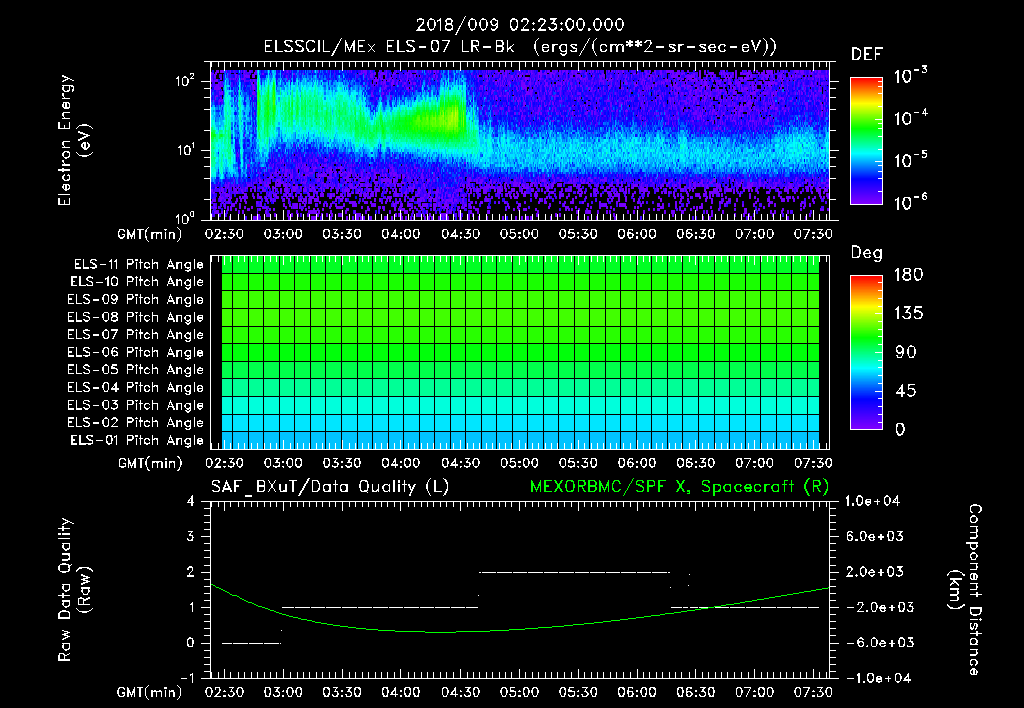Click the 03:00 tick under the pitch angle panel
This screenshot has width=1024, height=708.
[283, 463]
